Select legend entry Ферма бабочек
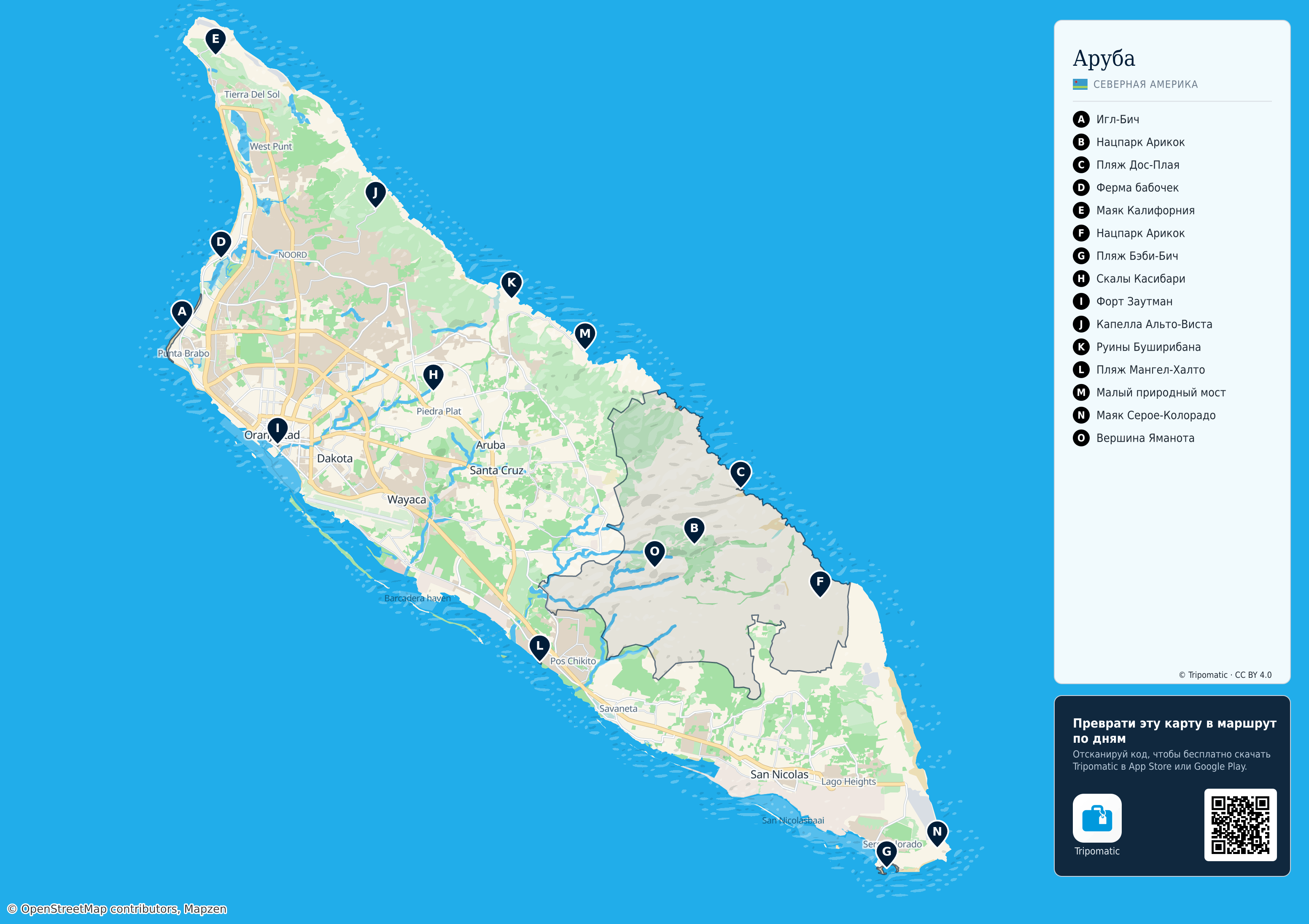1309x924 pixels. pos(1126,188)
